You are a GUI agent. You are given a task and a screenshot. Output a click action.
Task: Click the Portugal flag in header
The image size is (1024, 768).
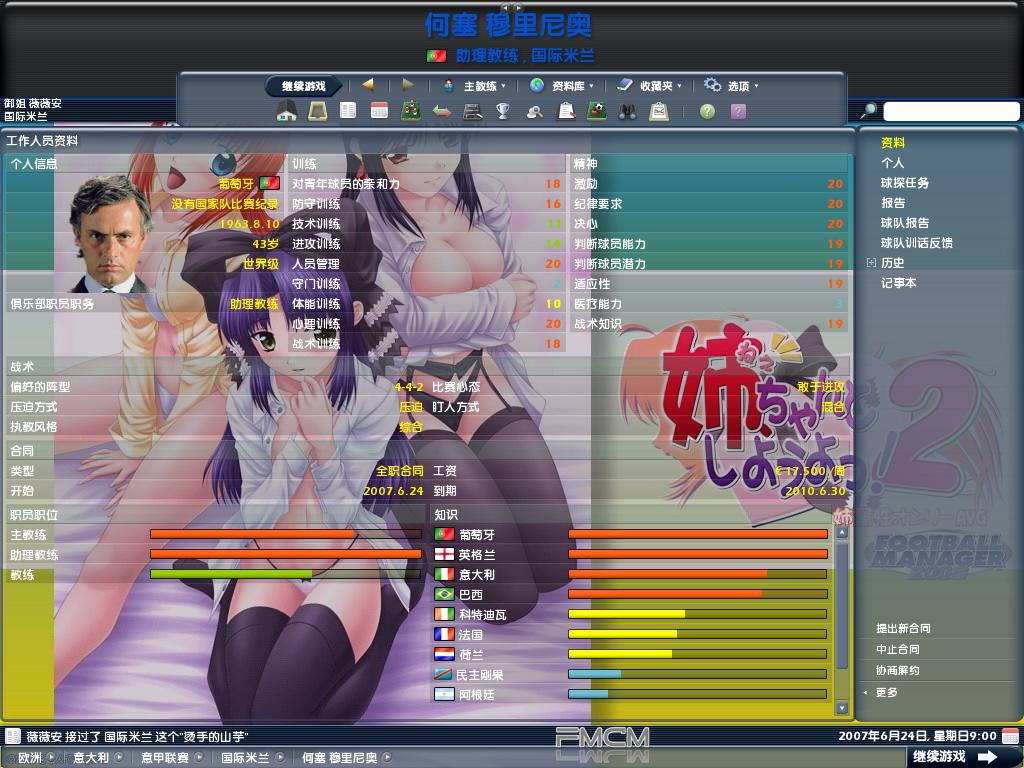tap(436, 56)
